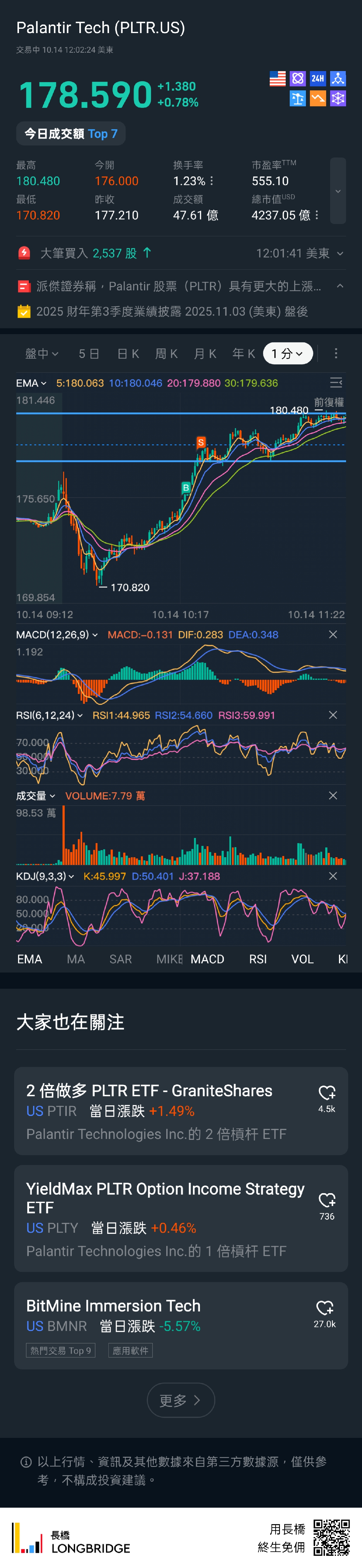
Task: Tap the yellow earnings calendar icon
Action: click(24, 312)
